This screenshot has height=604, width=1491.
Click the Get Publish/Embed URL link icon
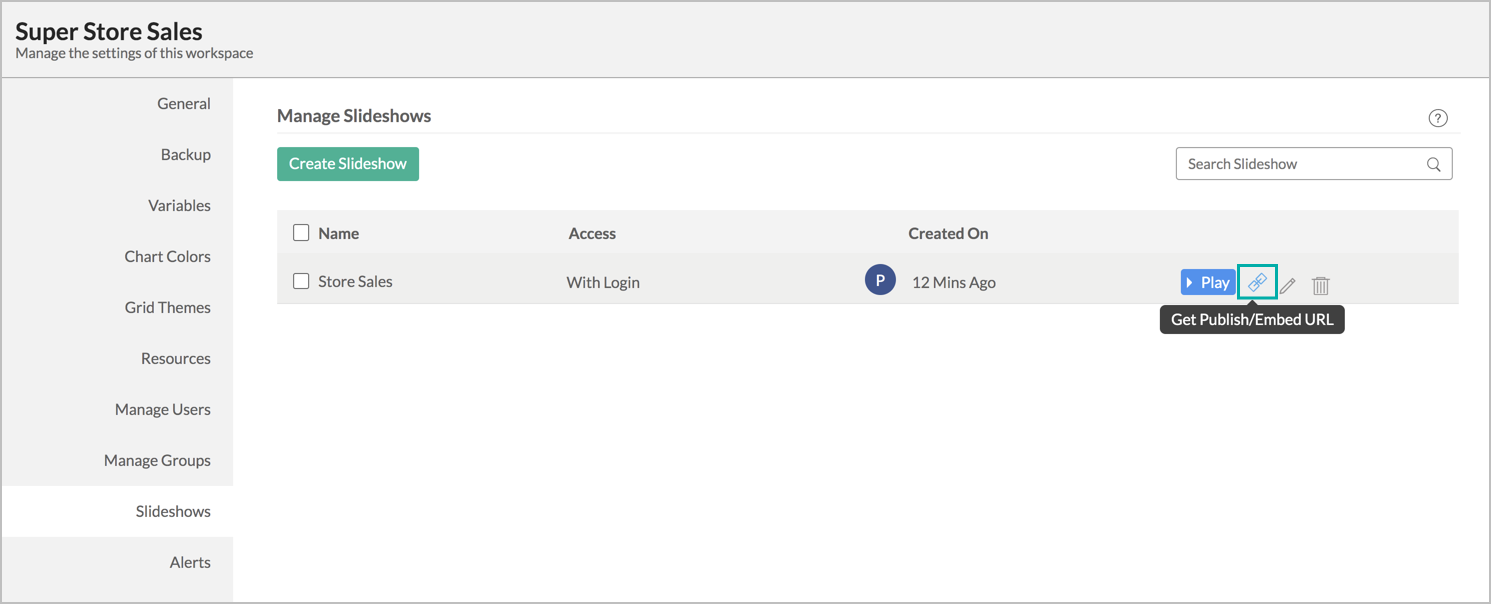click(1257, 283)
